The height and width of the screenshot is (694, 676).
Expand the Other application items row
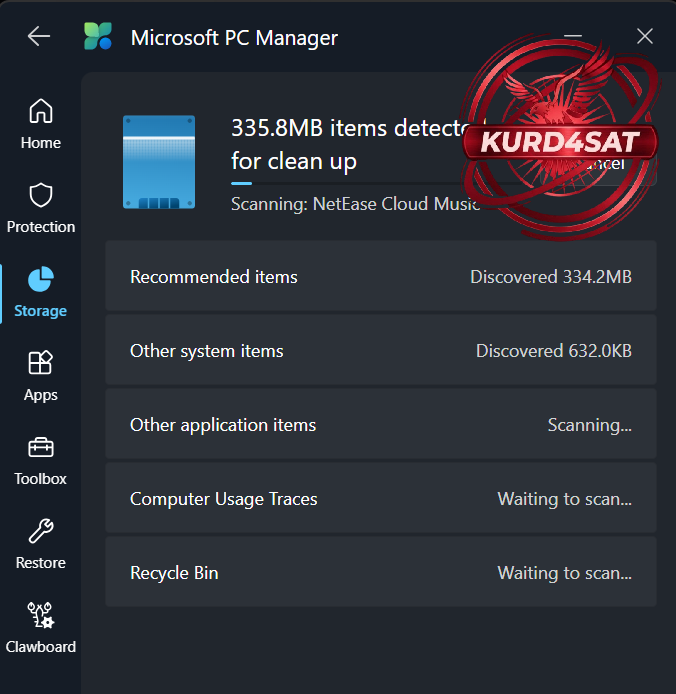380,425
